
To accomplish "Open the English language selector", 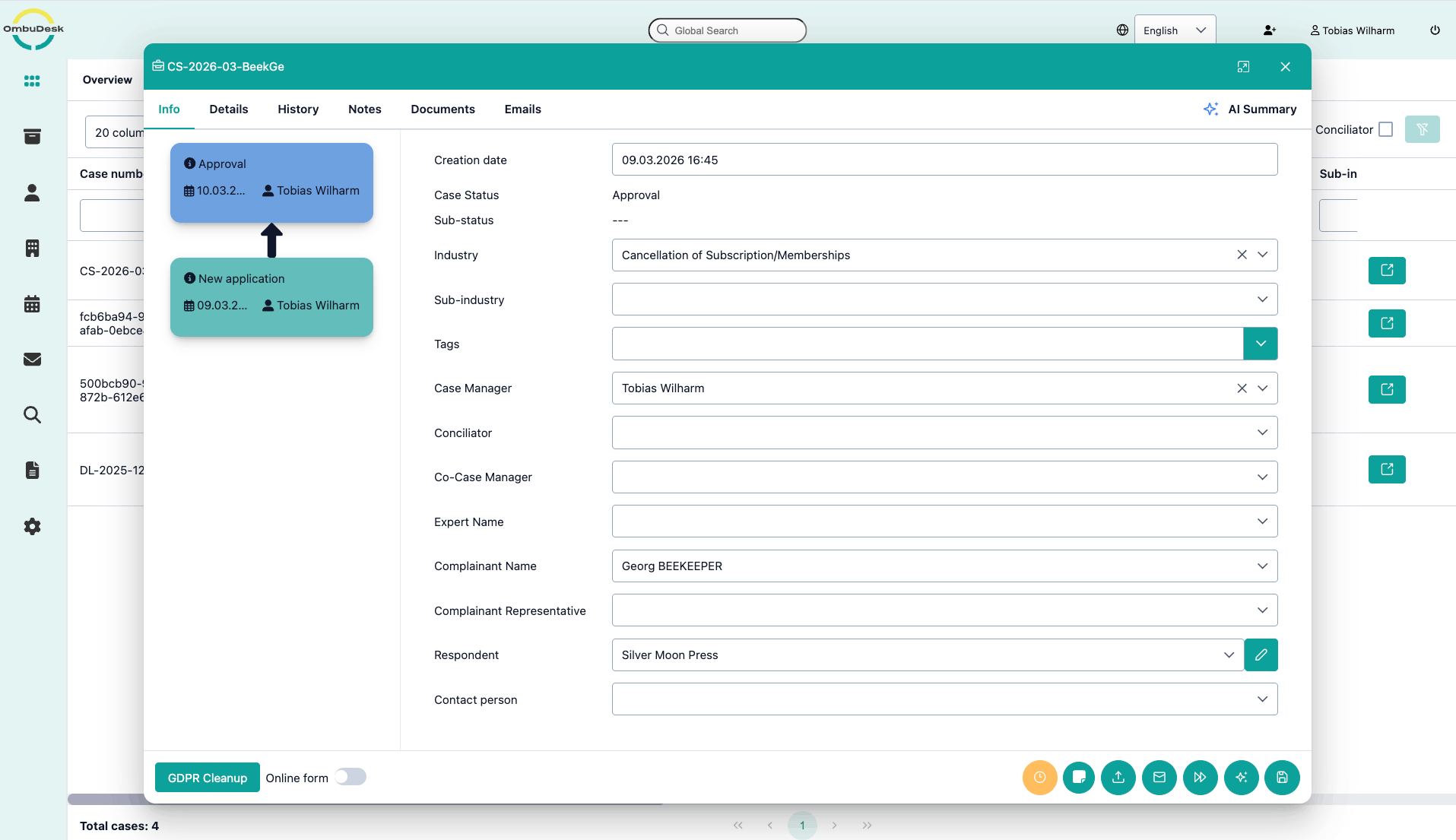I will 1174,30.
